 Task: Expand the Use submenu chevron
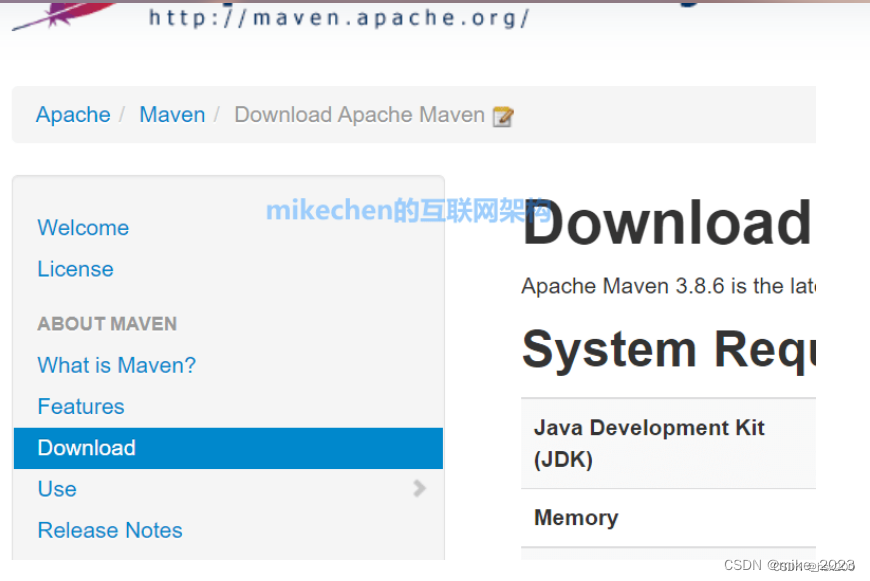pos(420,489)
